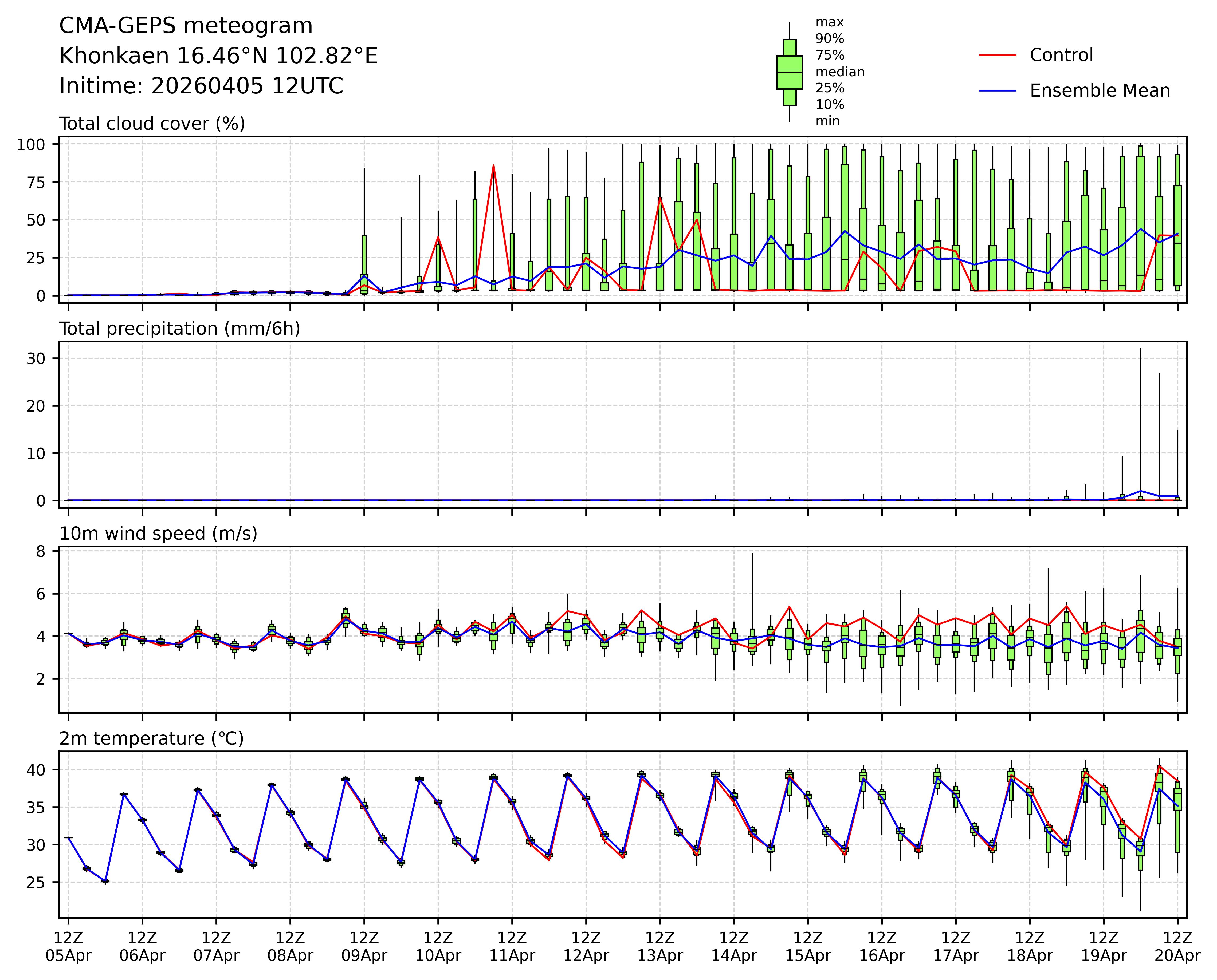Click the 12Z 15Apr axis label
1217x980 pixels.
pyautogui.click(x=808, y=947)
